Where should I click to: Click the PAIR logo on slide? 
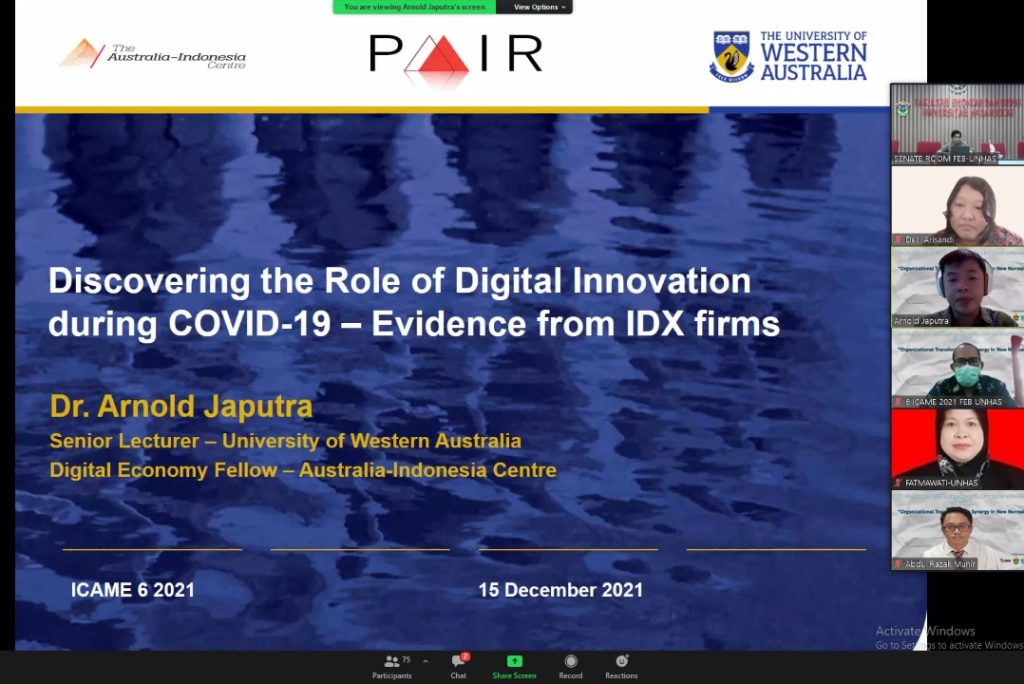(455, 56)
